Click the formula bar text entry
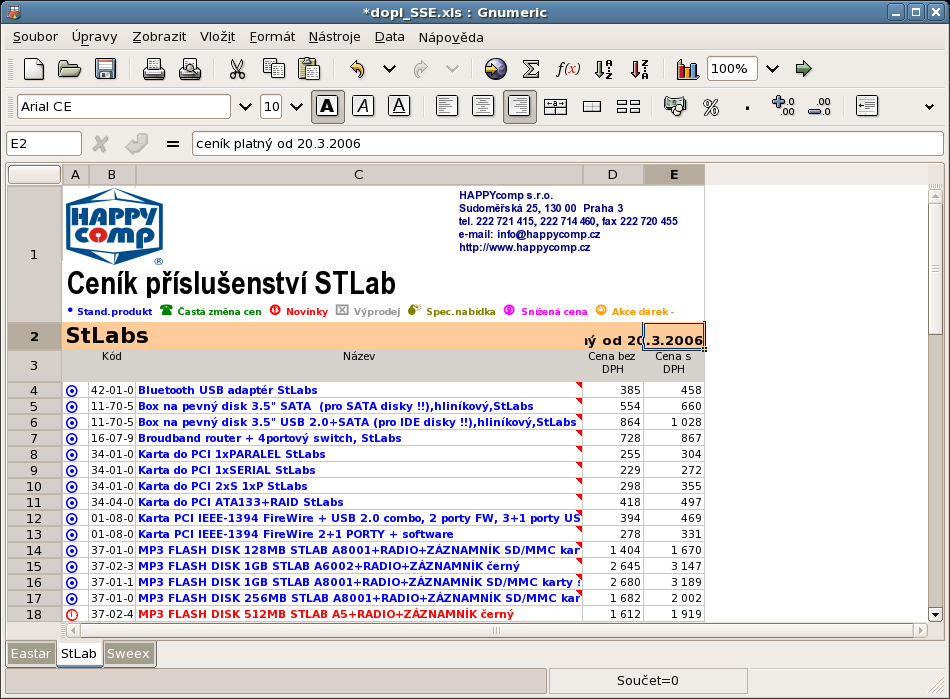The image size is (950, 699). pos(567,144)
